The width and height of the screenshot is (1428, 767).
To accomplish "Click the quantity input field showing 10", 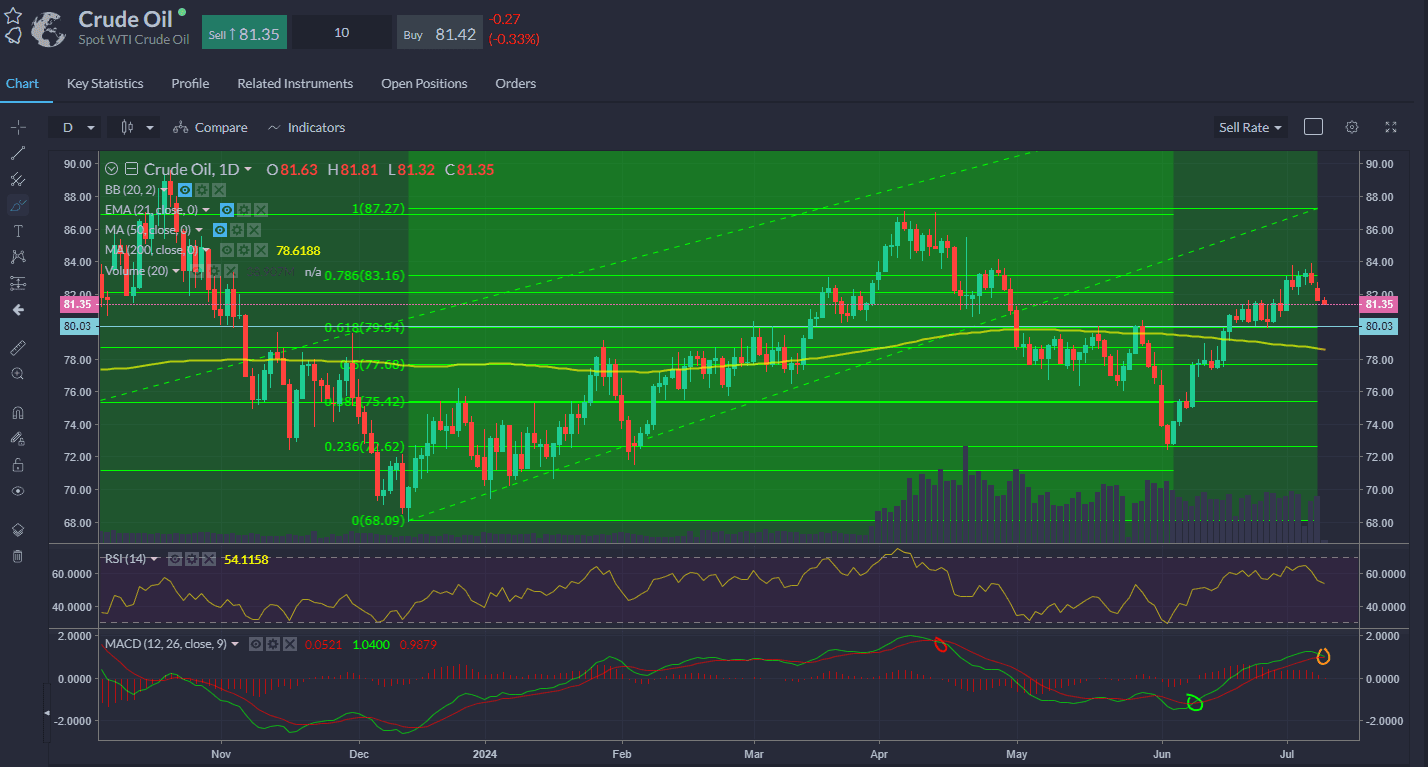I will (341, 33).
